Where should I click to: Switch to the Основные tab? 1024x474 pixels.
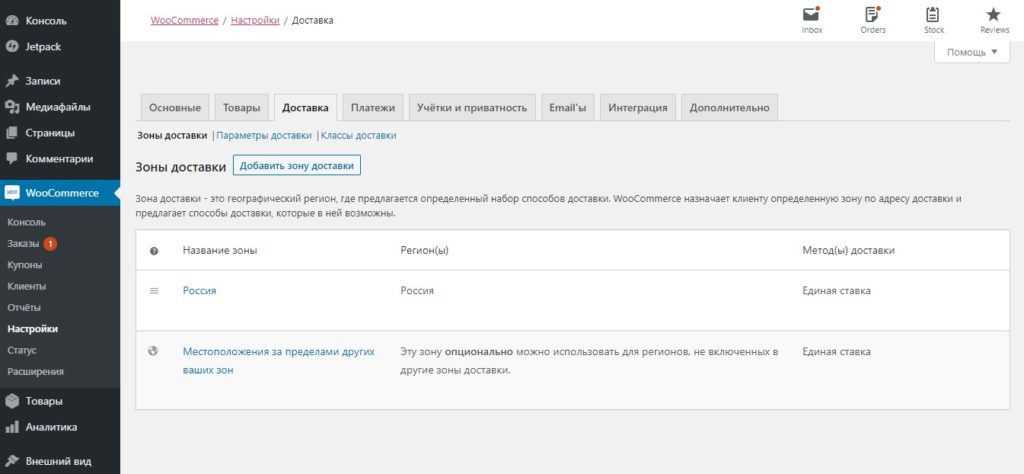(175, 108)
